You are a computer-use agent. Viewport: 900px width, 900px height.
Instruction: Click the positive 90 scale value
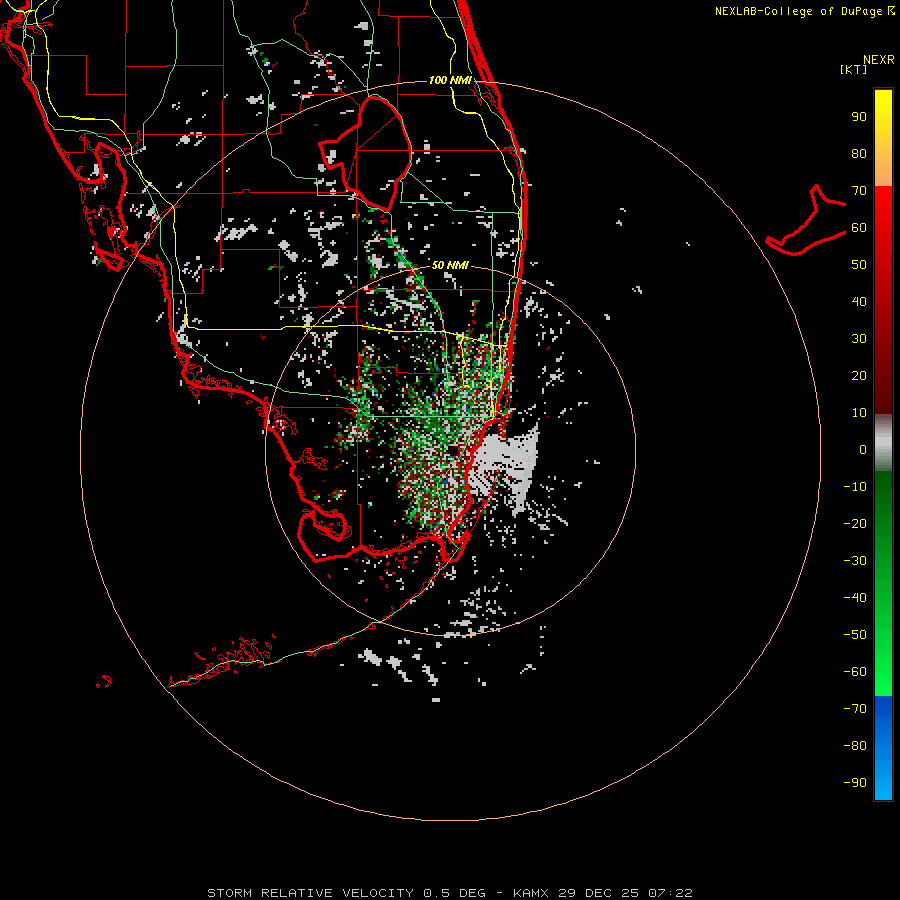[x=859, y=117]
